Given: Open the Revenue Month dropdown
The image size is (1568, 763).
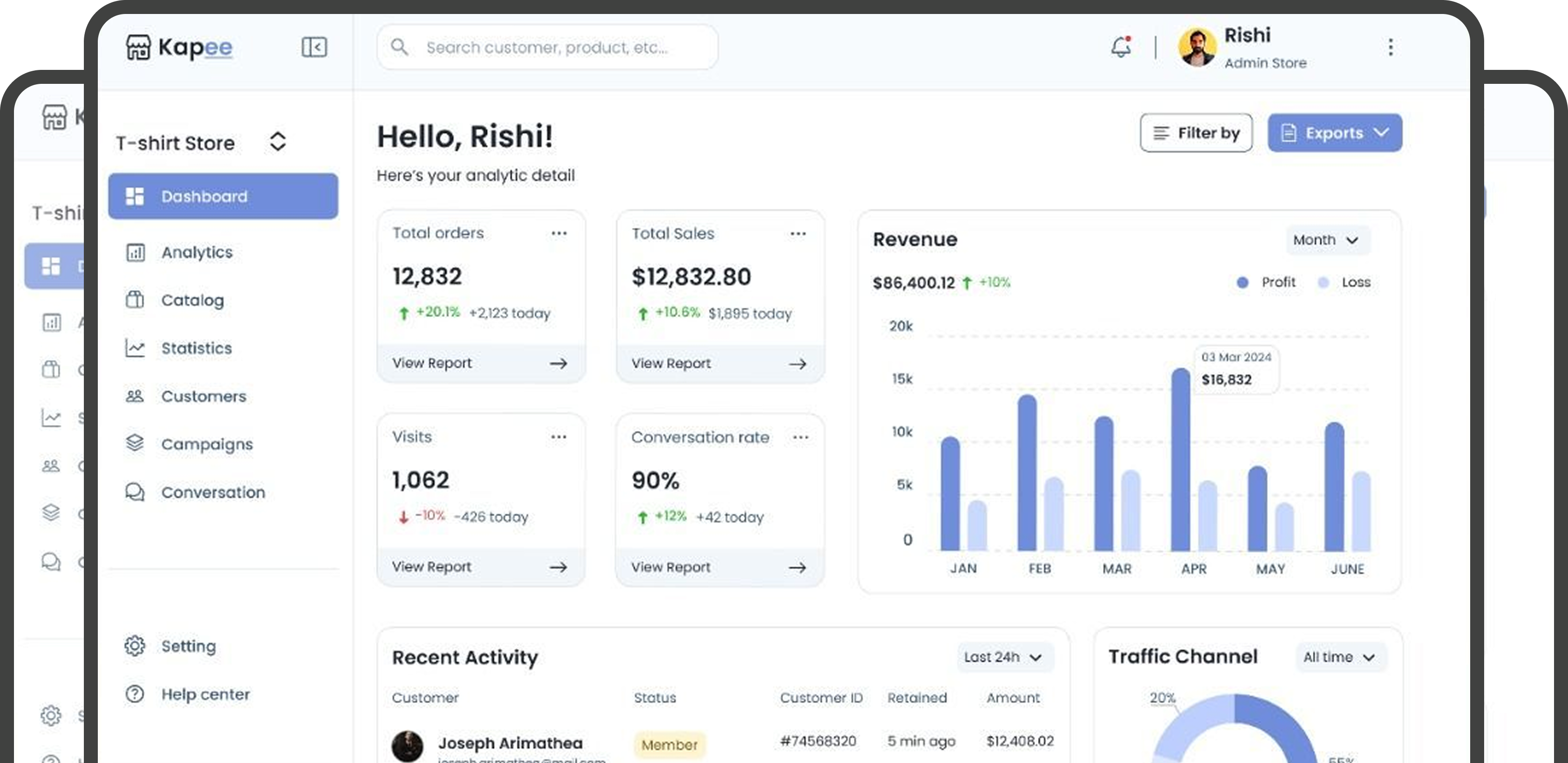Looking at the screenshot, I should point(1327,240).
